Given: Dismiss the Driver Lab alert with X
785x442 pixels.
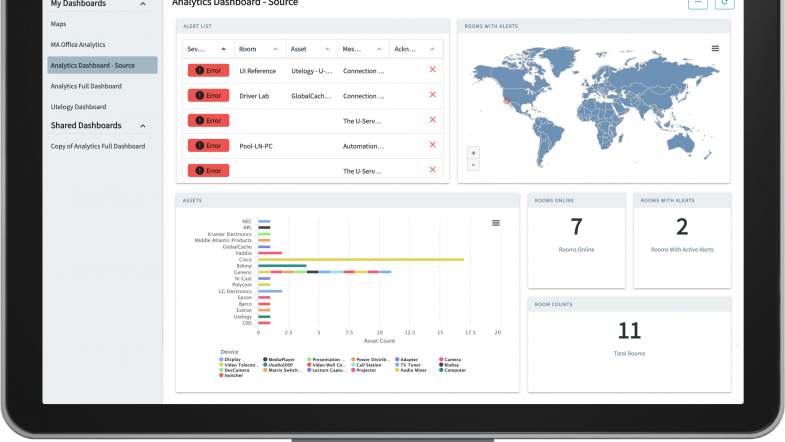Looking at the screenshot, I should 433,95.
